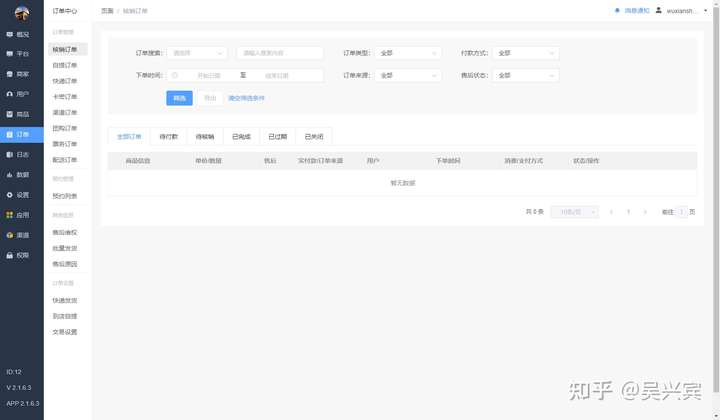Open the items-per-page size dropdown
Image resolution: width=720 pixels, height=420 pixels.
[x=574, y=212]
